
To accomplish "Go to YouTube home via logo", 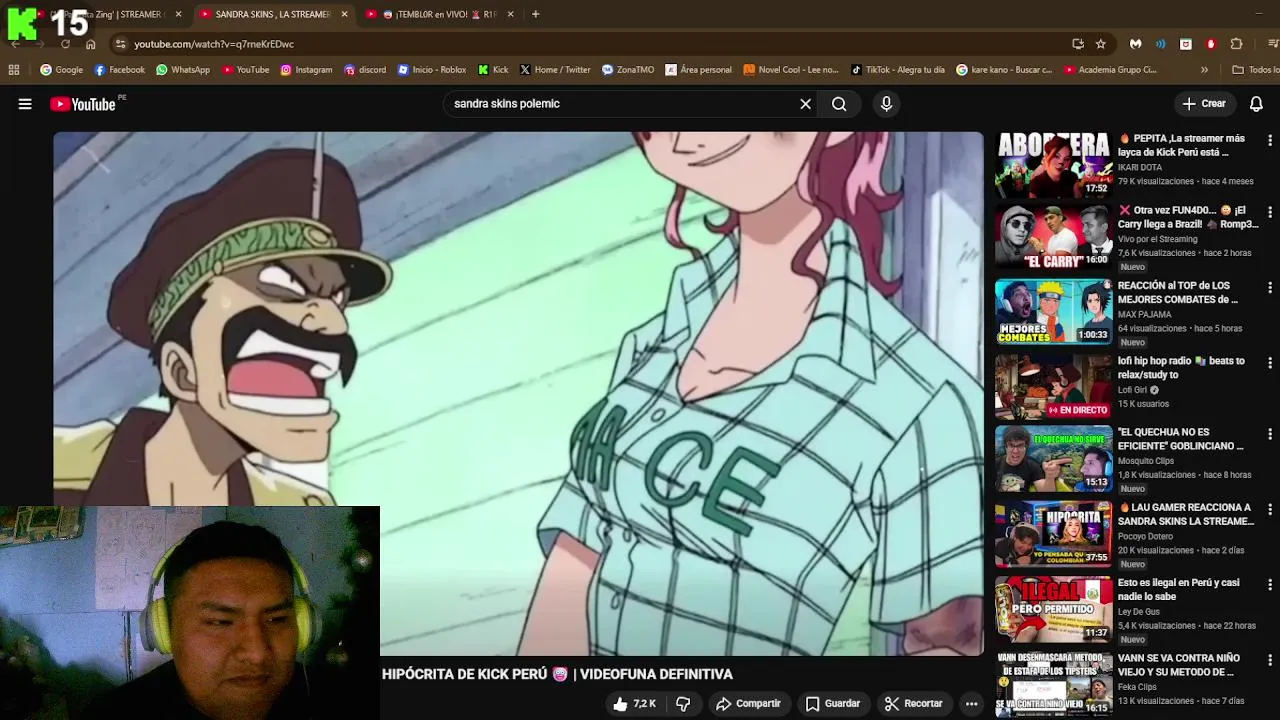I will tap(83, 104).
